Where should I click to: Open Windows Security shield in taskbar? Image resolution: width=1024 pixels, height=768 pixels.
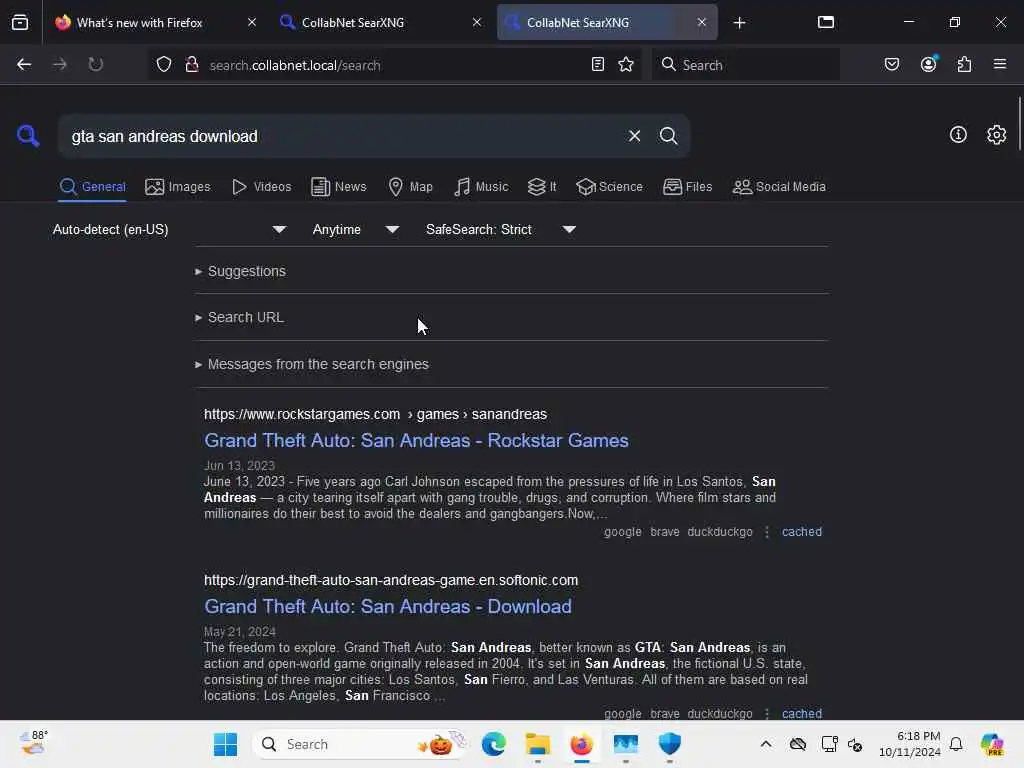pos(669,744)
